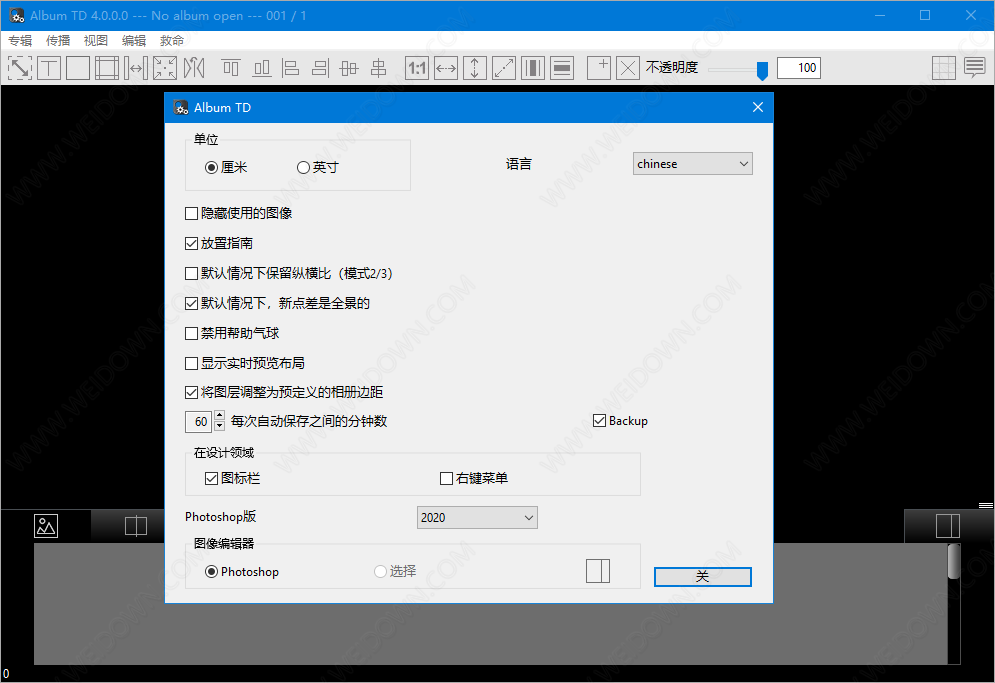This screenshot has height=683, width=995.
Task: Click the mirror flip icon
Action: tap(194, 68)
